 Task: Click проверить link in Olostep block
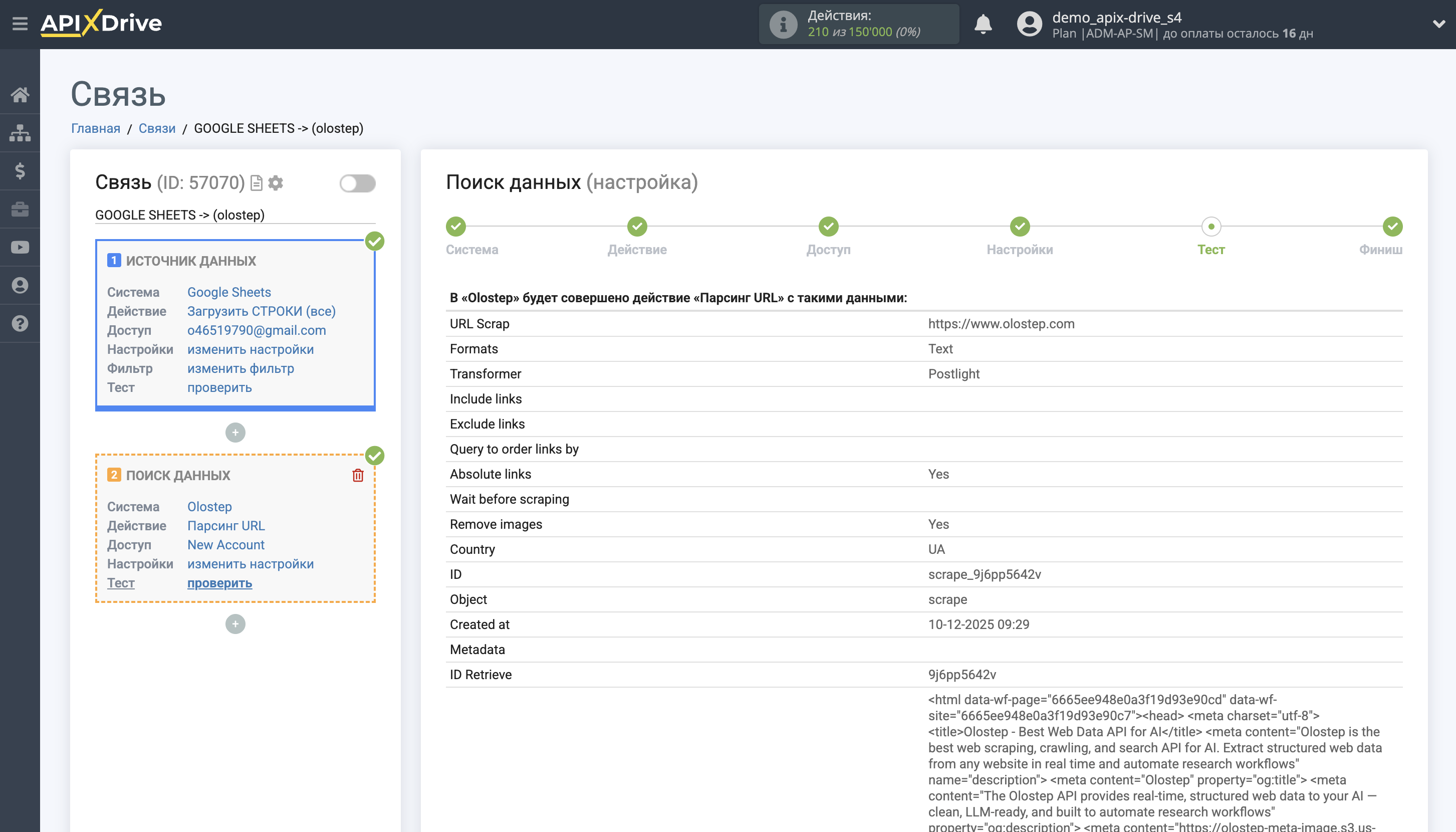click(x=219, y=583)
